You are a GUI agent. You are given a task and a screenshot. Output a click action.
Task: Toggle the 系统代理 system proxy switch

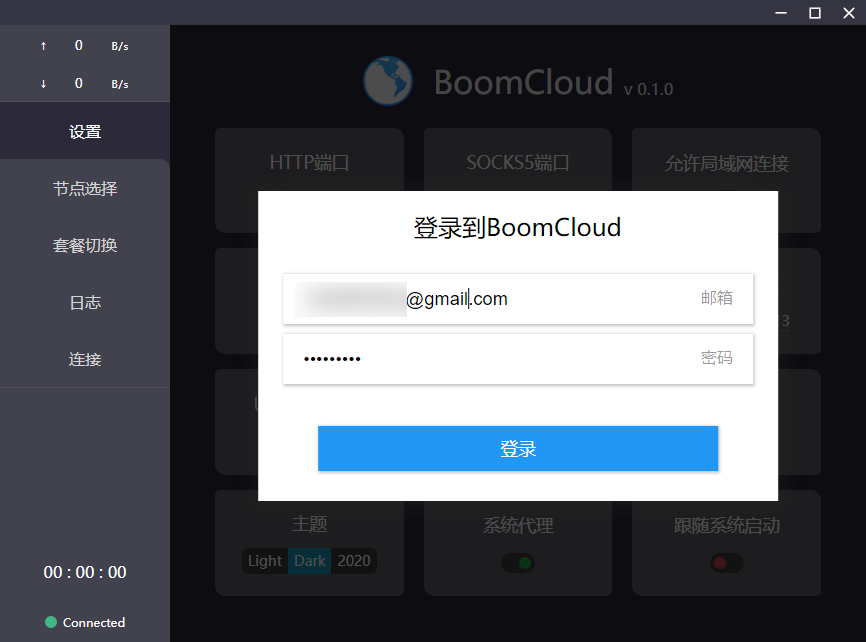coord(518,563)
